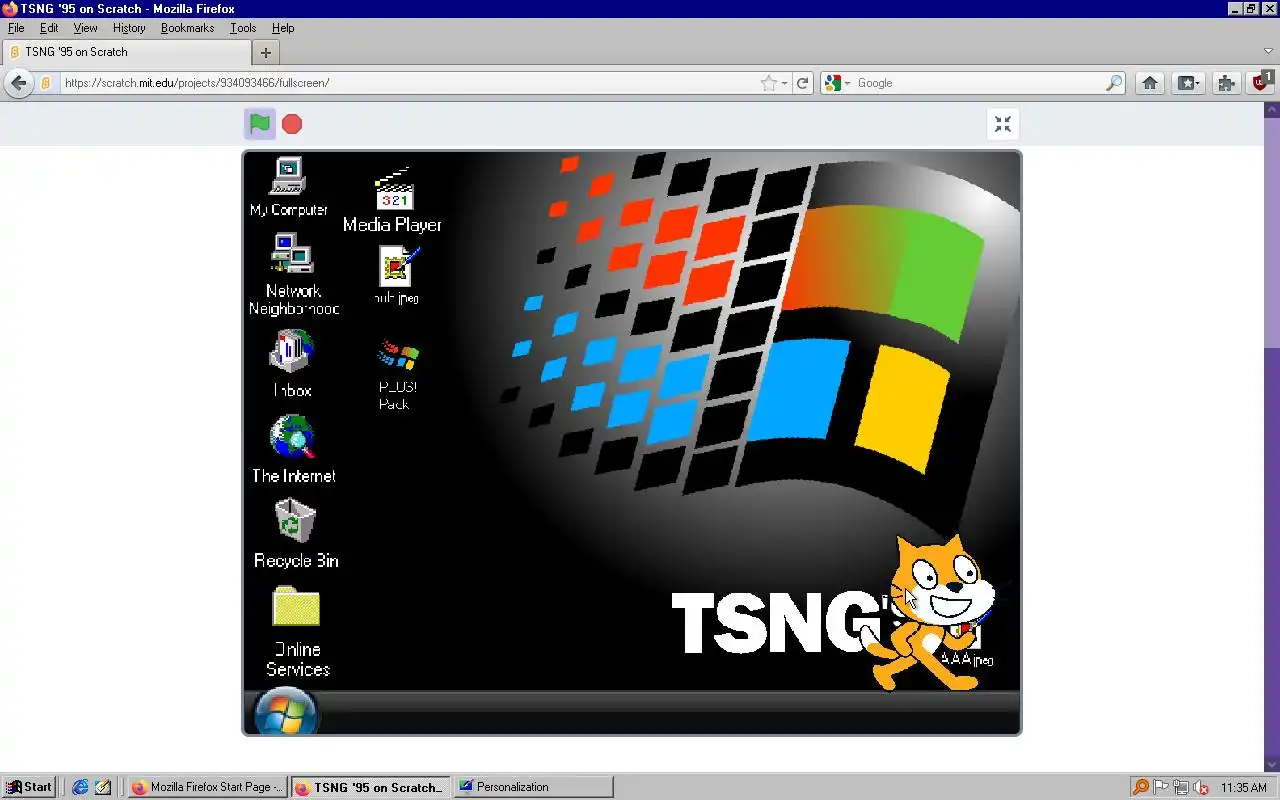The height and width of the screenshot is (800, 1280).
Task: Open the uBlock Origin shield icon
Action: coord(1262,81)
